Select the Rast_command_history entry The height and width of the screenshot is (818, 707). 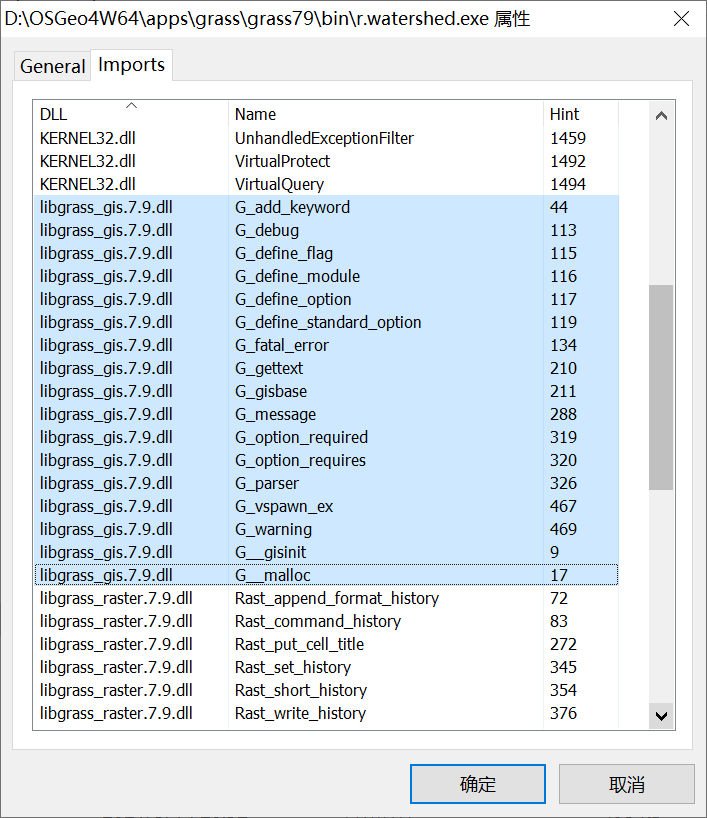tap(326, 621)
